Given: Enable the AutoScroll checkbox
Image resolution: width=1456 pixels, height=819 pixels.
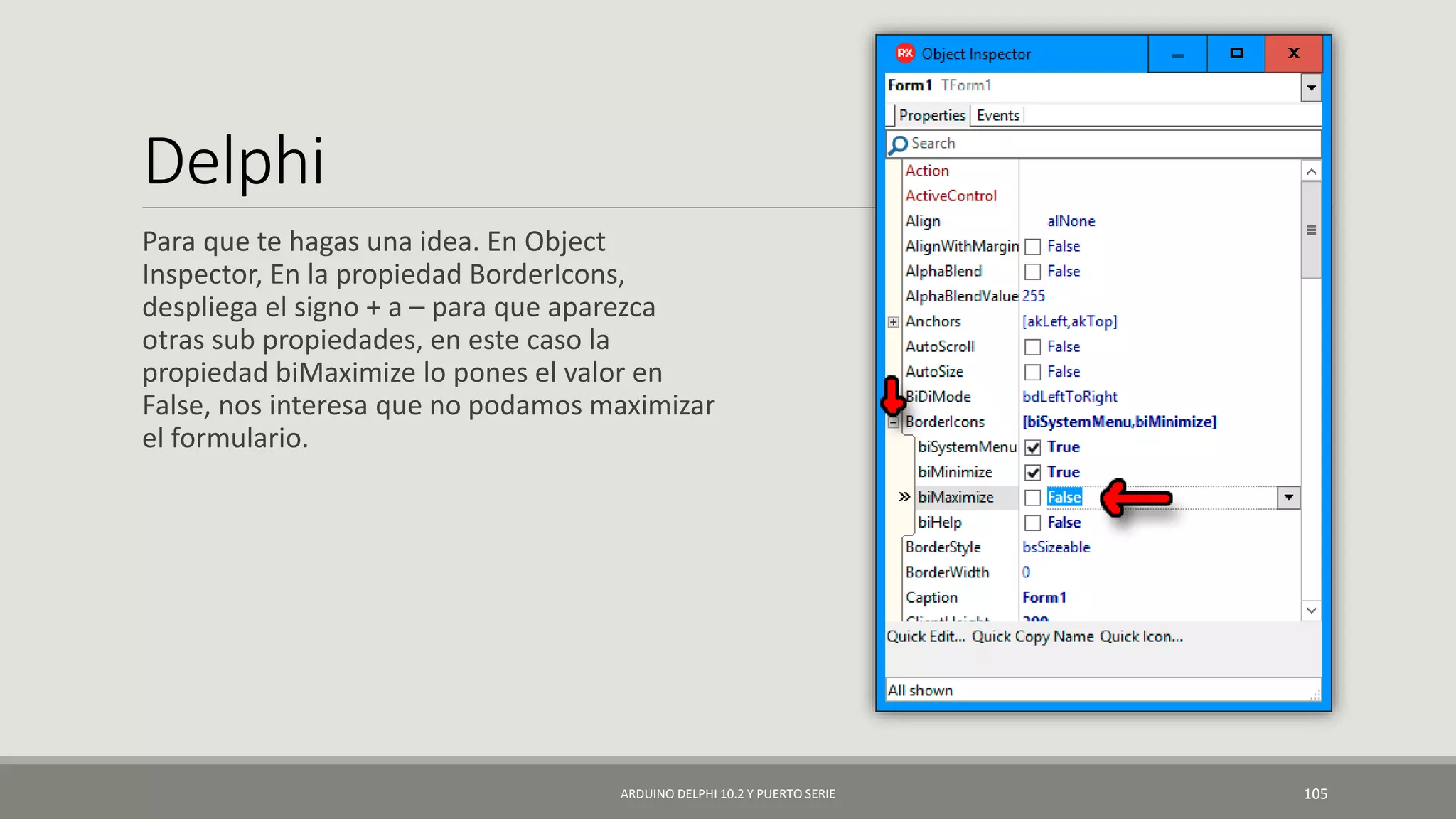Looking at the screenshot, I should coord(1032,347).
